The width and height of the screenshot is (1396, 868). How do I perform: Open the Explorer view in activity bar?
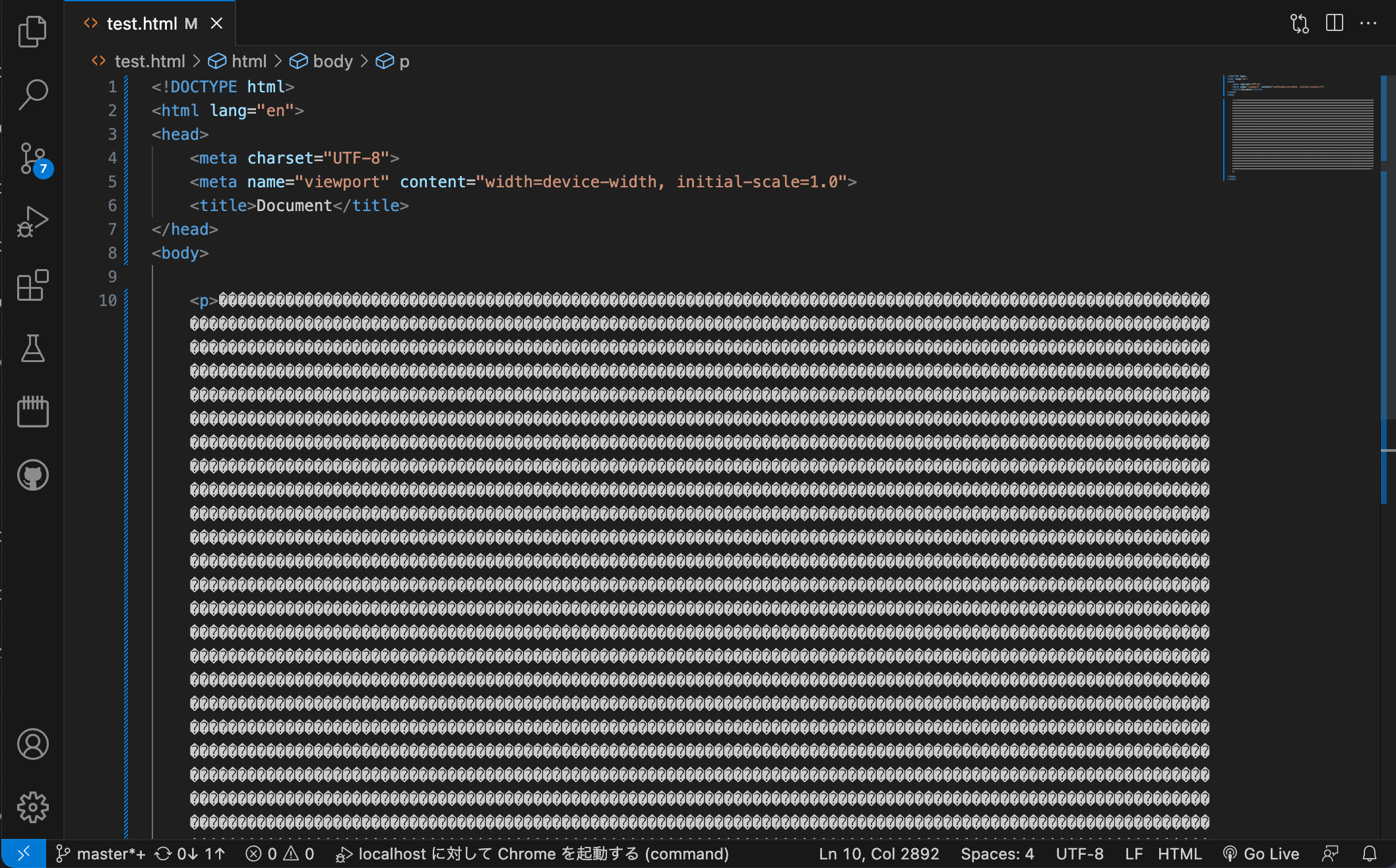tap(32, 31)
